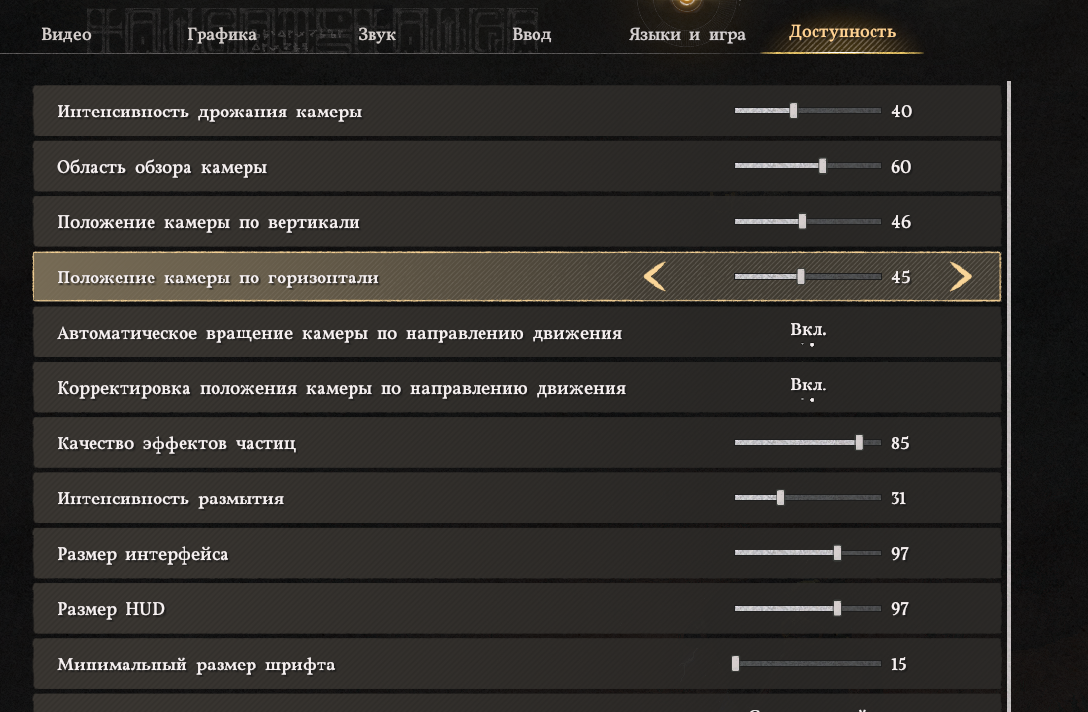Open the Языки и игра tab

click(686, 33)
